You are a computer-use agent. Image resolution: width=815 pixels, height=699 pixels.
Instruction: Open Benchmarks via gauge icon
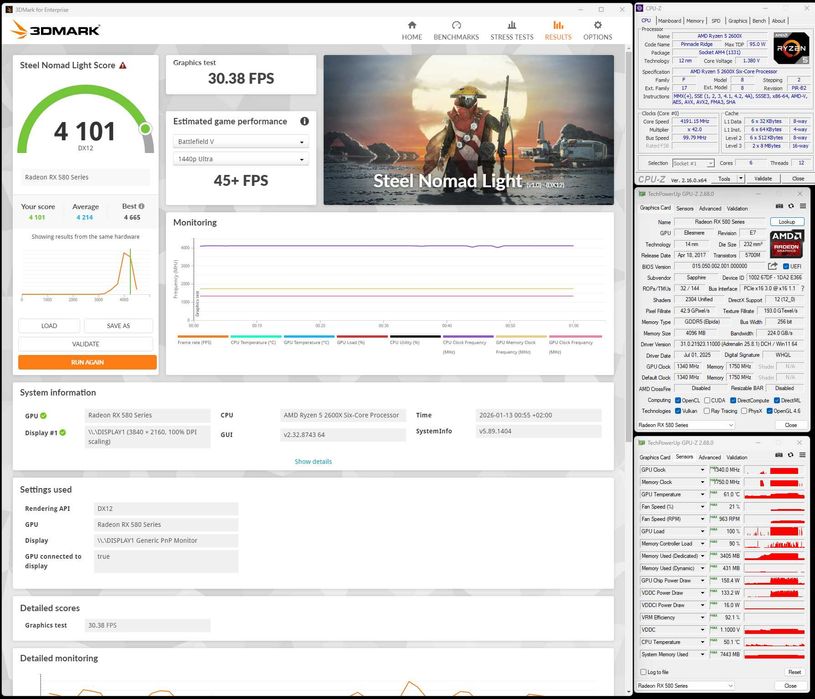click(x=456, y=25)
